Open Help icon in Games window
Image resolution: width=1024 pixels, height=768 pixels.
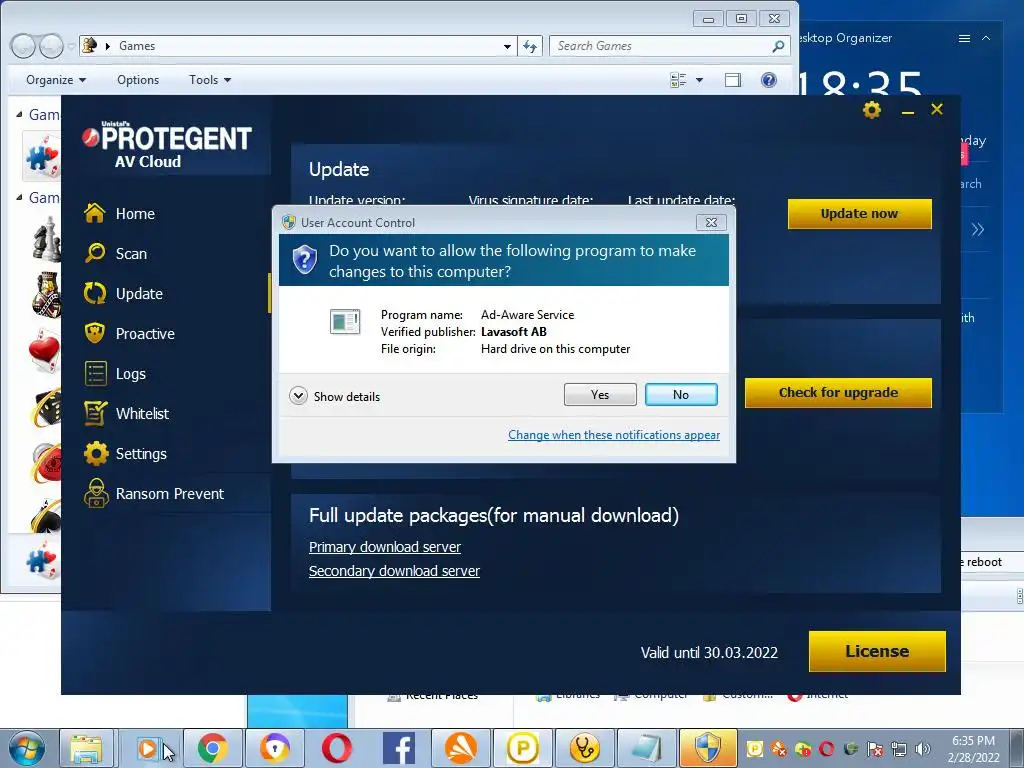click(769, 80)
